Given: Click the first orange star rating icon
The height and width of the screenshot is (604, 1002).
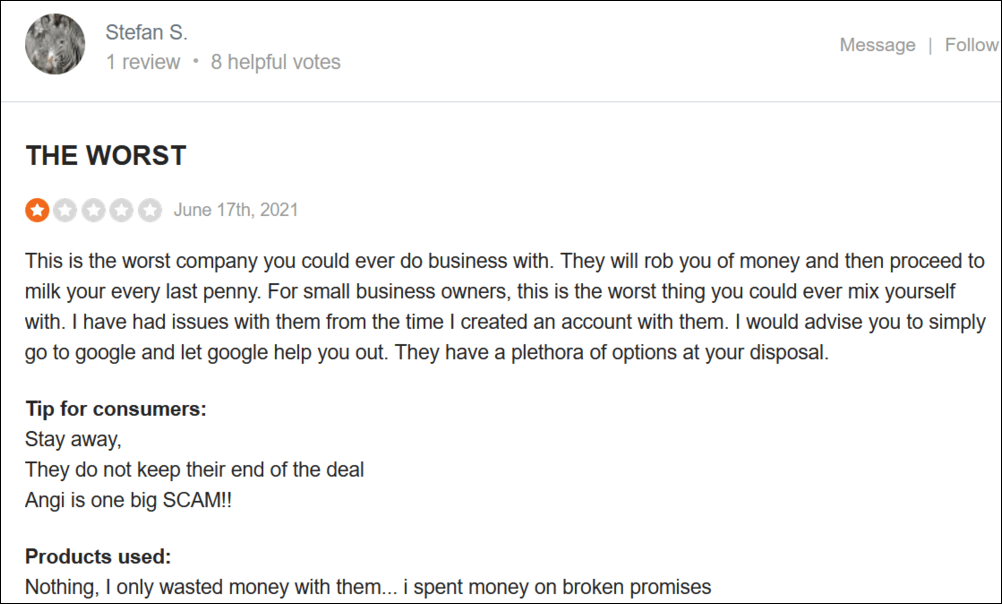Looking at the screenshot, I should pyautogui.click(x=37, y=209).
